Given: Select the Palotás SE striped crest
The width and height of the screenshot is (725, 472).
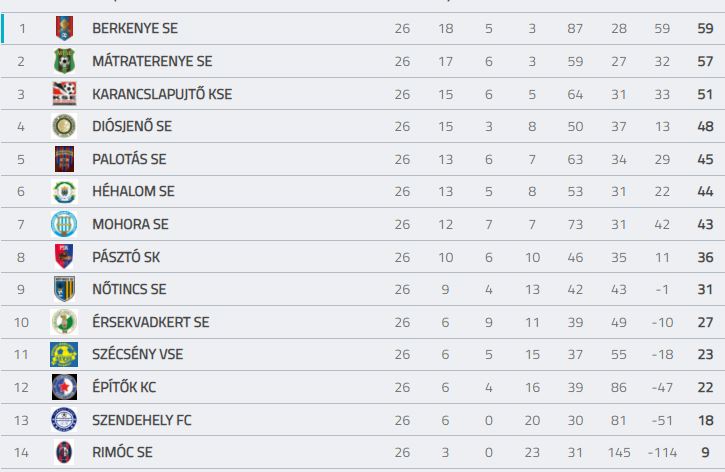Looking at the screenshot, I should click(x=64, y=159).
